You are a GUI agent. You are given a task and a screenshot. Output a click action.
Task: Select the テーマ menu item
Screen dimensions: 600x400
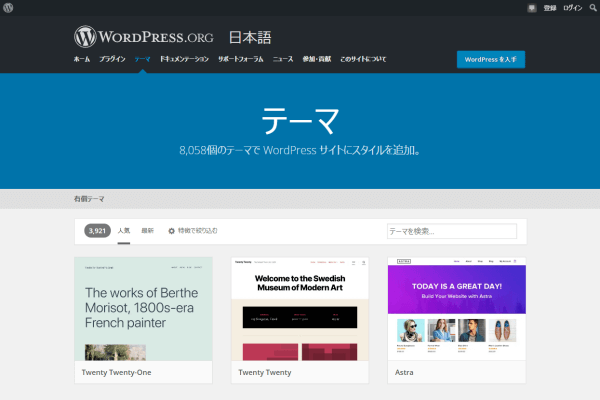coord(142,59)
